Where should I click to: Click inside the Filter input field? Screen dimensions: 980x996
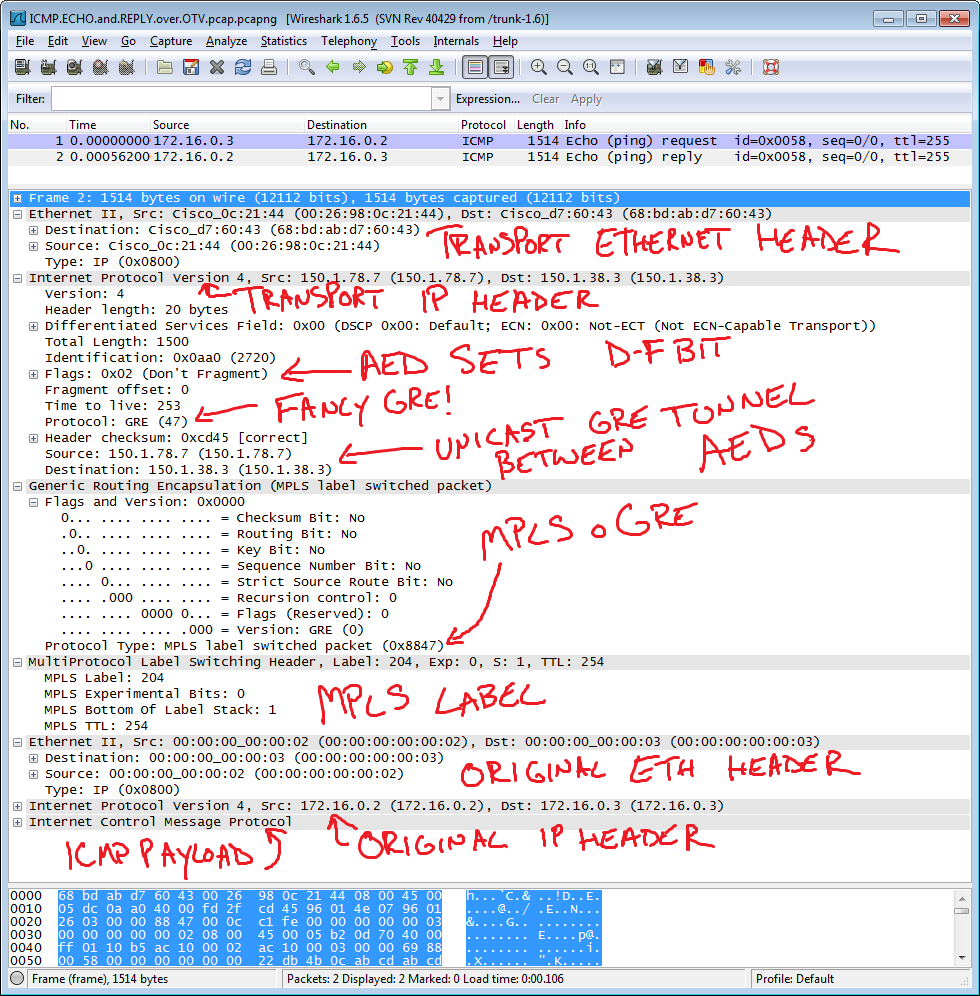[x=240, y=99]
